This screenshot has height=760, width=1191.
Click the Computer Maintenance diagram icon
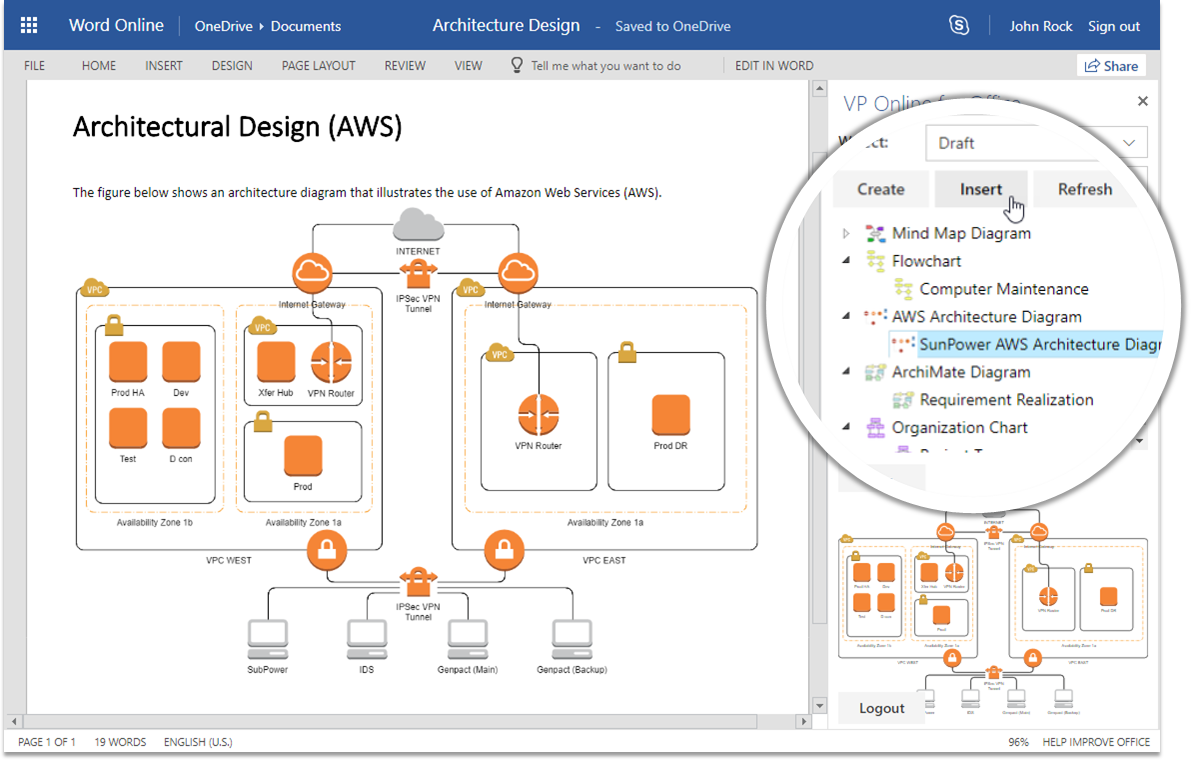[x=902, y=289]
